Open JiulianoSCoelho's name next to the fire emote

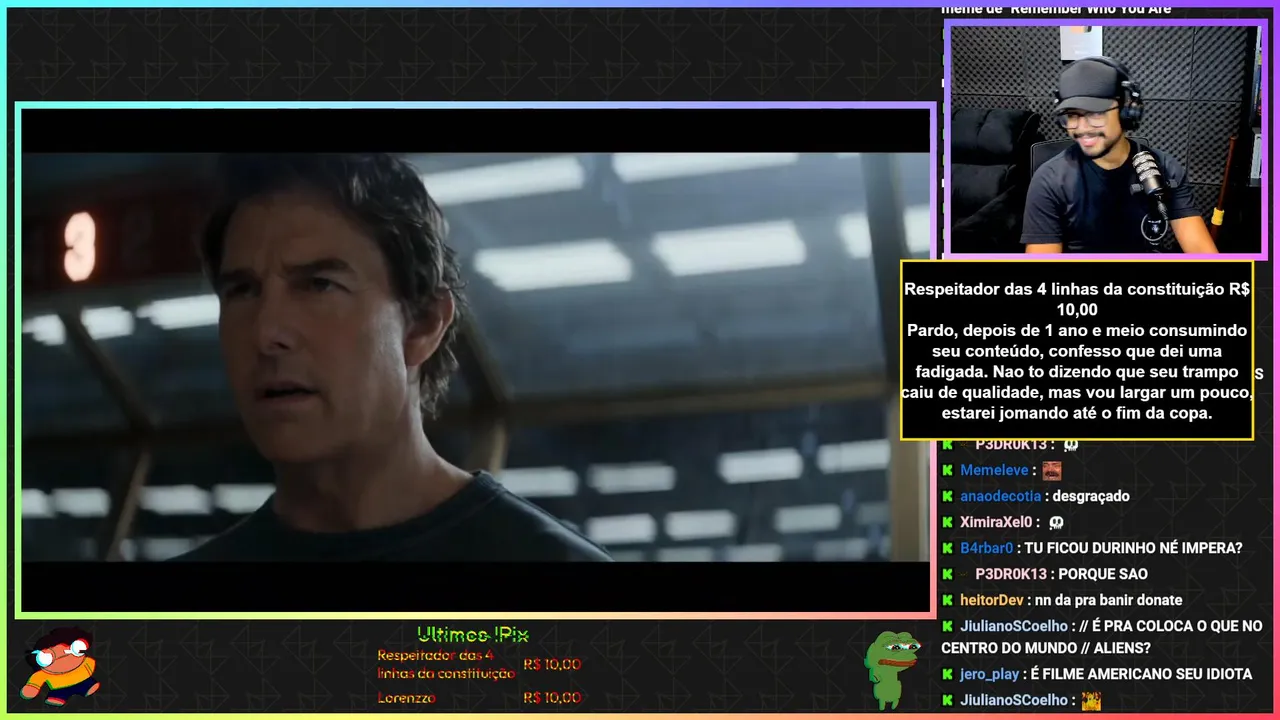pos(1014,700)
